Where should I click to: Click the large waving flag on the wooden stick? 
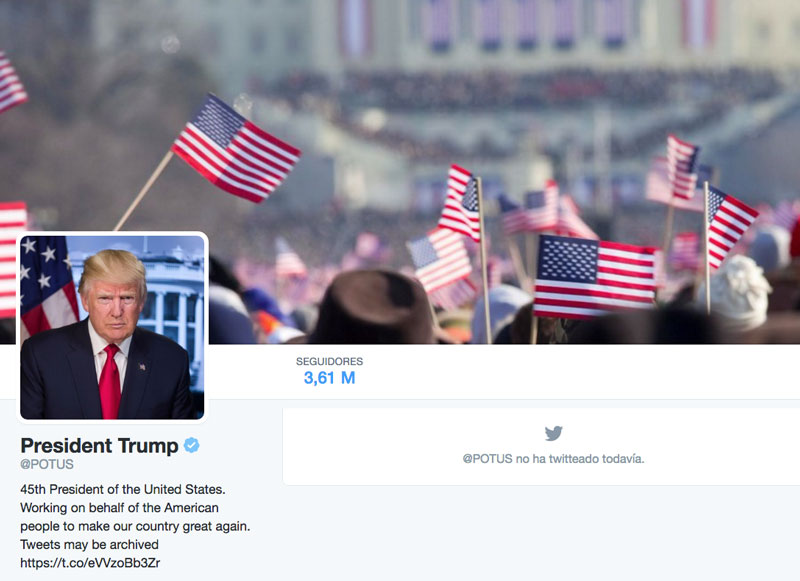(x=236, y=148)
